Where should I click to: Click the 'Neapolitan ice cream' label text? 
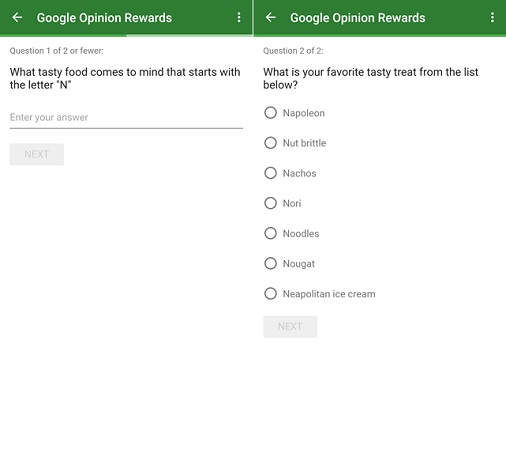pyautogui.click(x=329, y=294)
